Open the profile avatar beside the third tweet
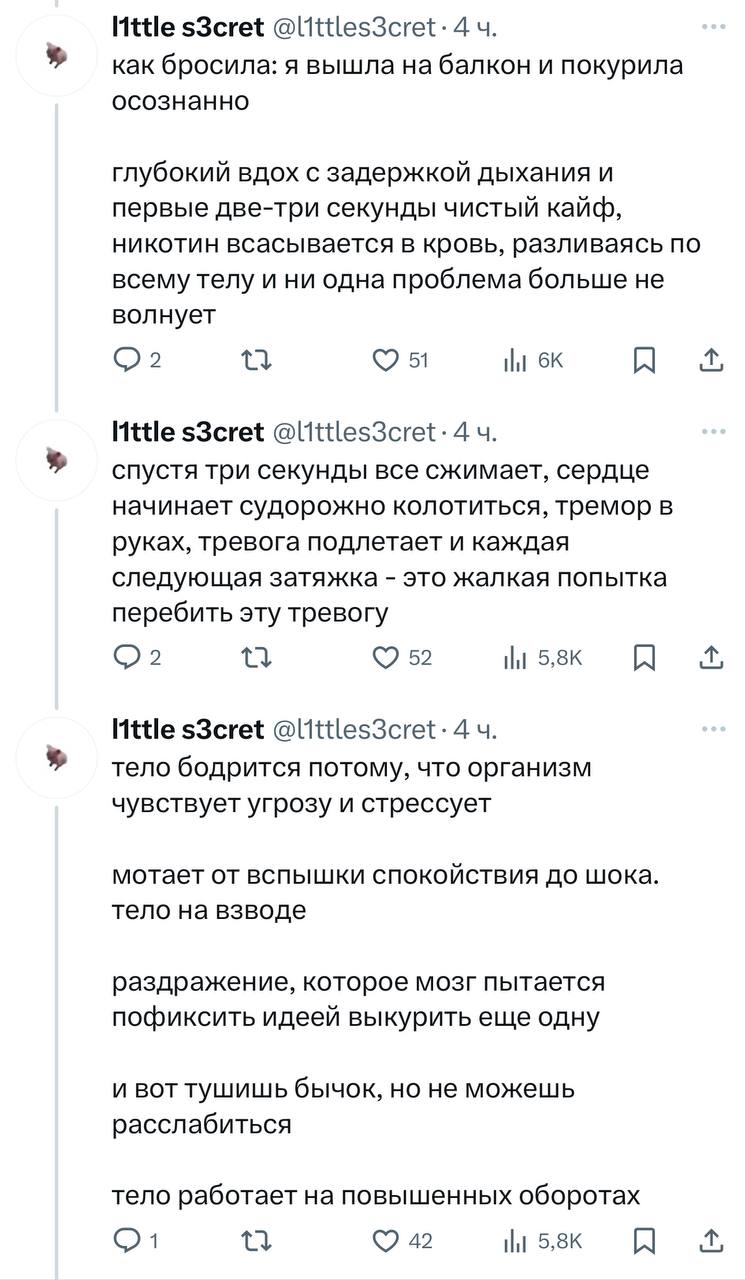This screenshot has height=1280, width=745. (x=57, y=757)
